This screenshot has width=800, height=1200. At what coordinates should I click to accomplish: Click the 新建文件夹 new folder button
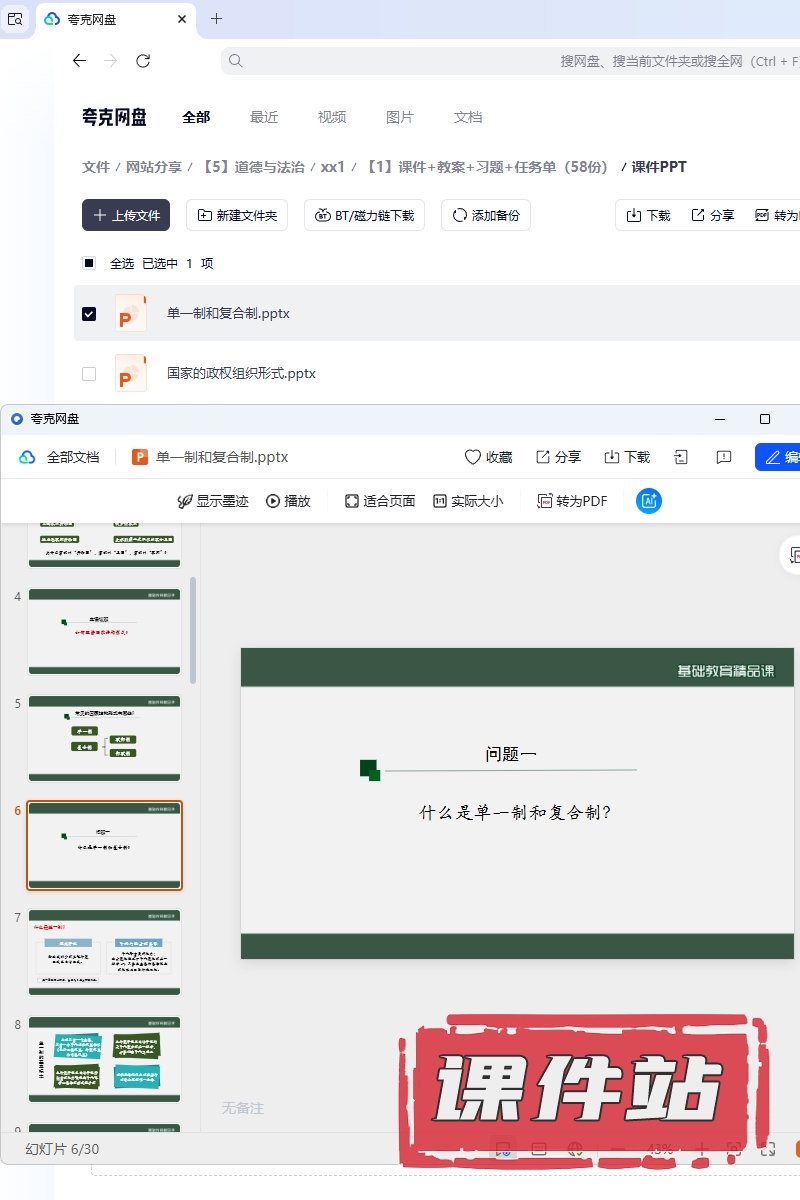238,215
